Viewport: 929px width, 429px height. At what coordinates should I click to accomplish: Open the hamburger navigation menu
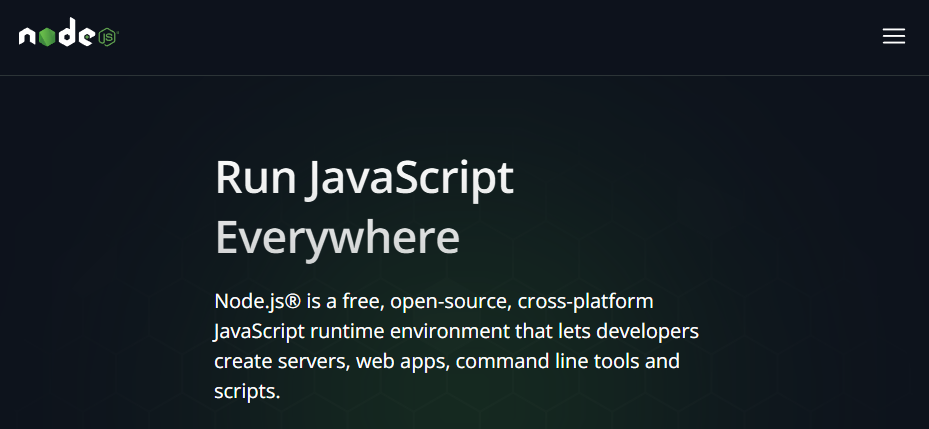click(x=893, y=36)
